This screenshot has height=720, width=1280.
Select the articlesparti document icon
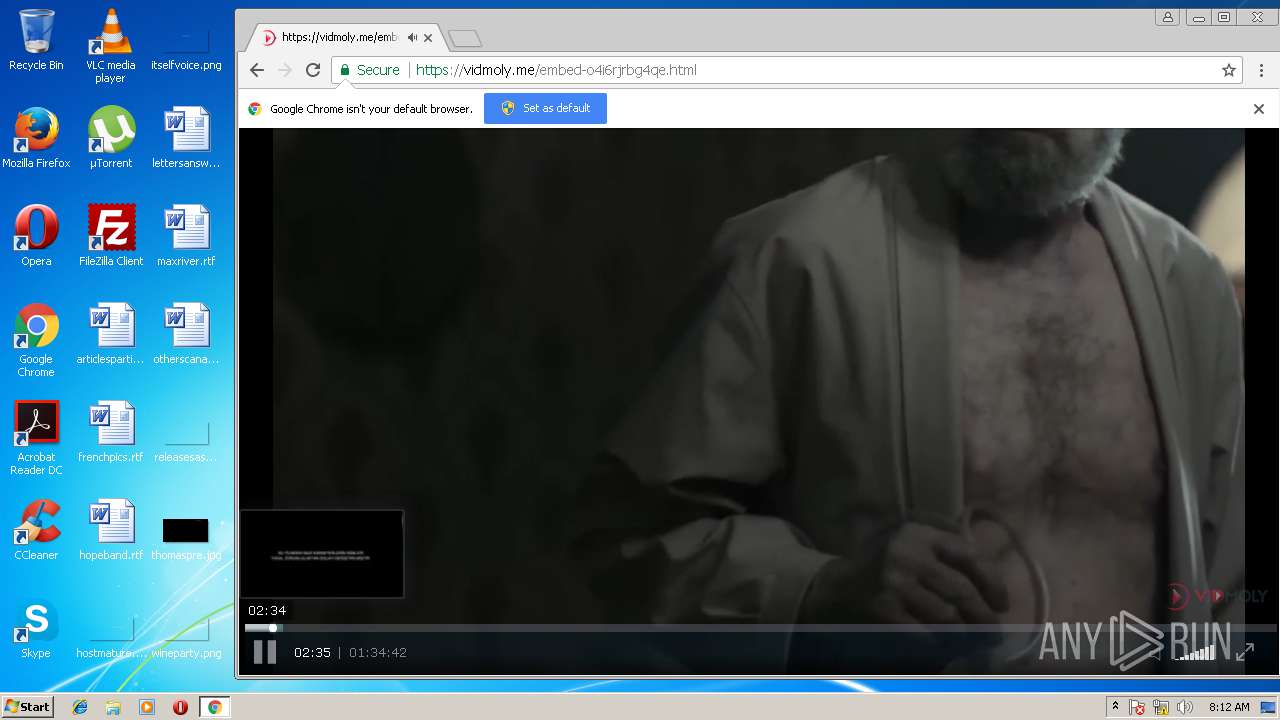pyautogui.click(x=110, y=334)
